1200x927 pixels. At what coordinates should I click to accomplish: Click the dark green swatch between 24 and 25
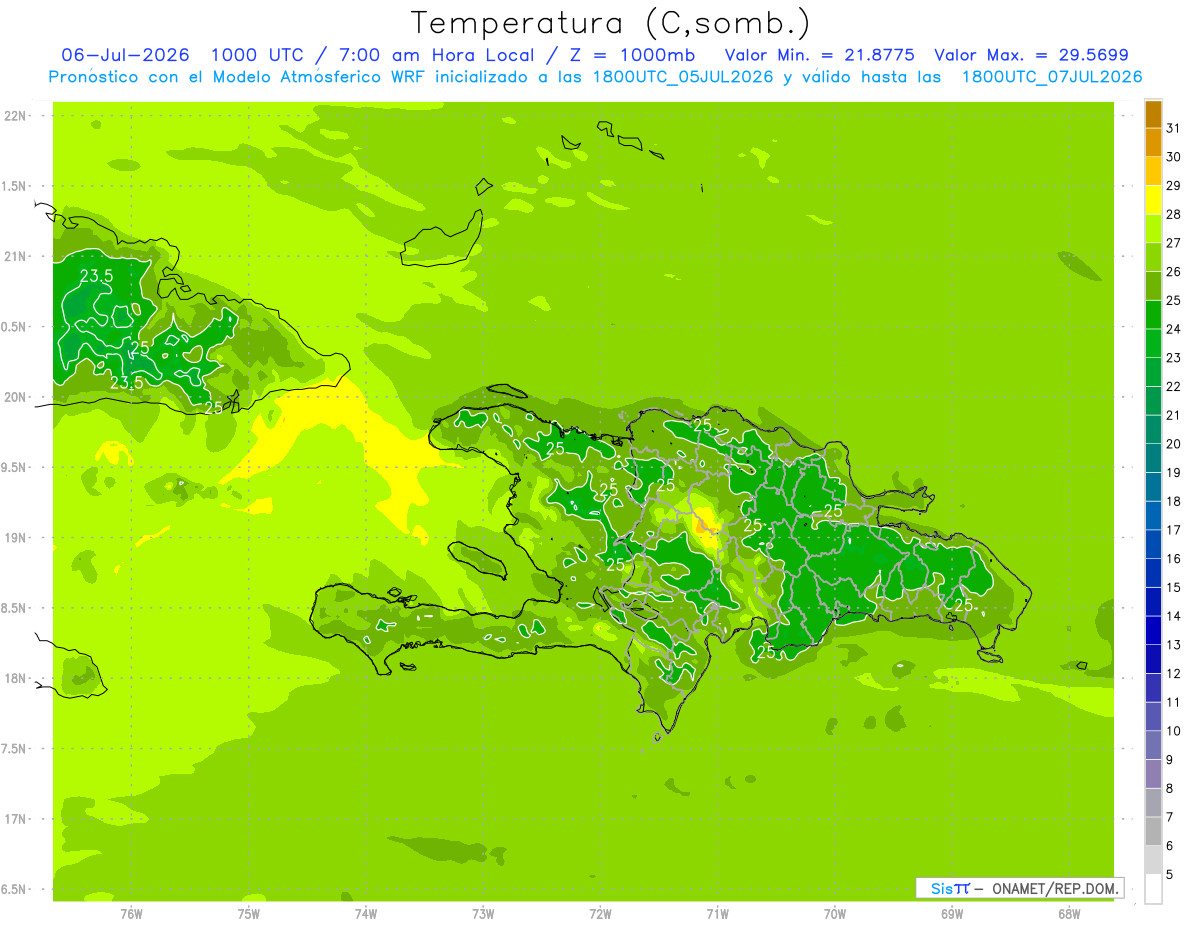1153,315
